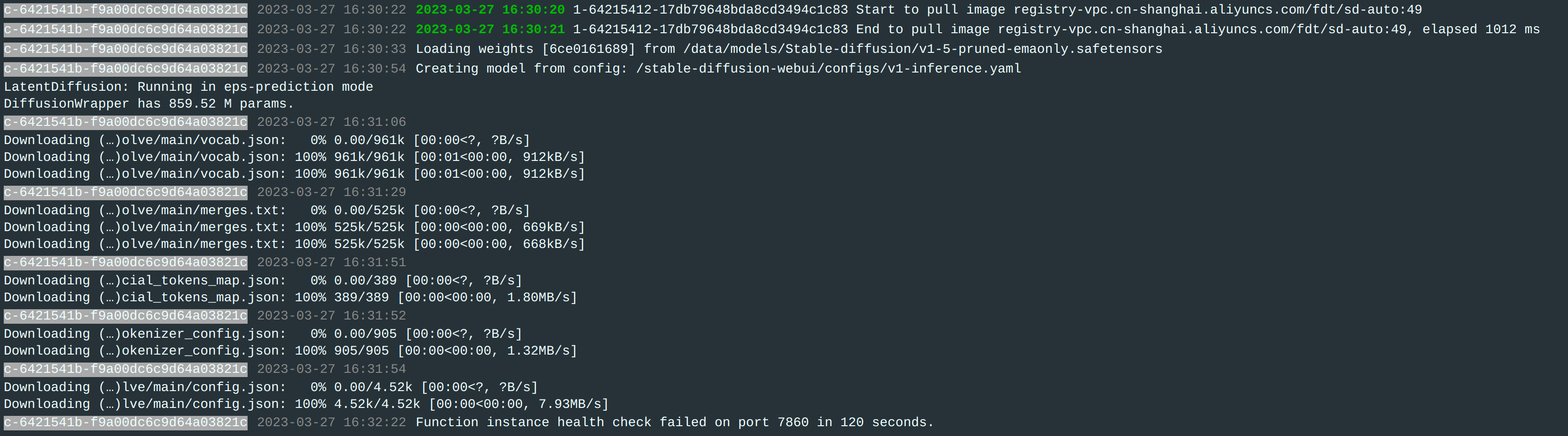The width and height of the screenshot is (1568, 436).
Task: Click the green timestamp 2023-03-27 16:30:20
Action: tap(490, 10)
